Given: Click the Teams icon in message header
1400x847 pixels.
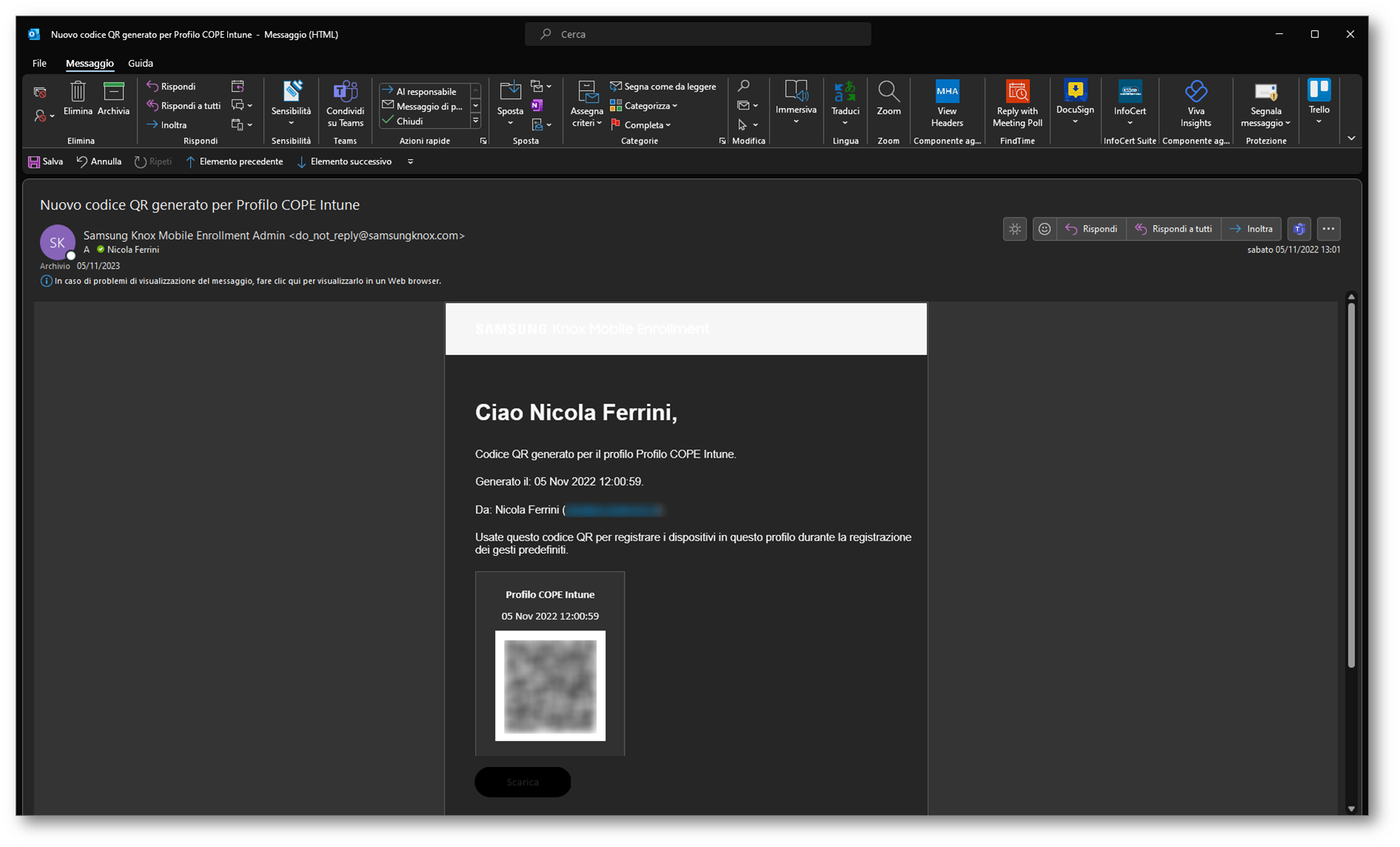Looking at the screenshot, I should [x=1299, y=230].
